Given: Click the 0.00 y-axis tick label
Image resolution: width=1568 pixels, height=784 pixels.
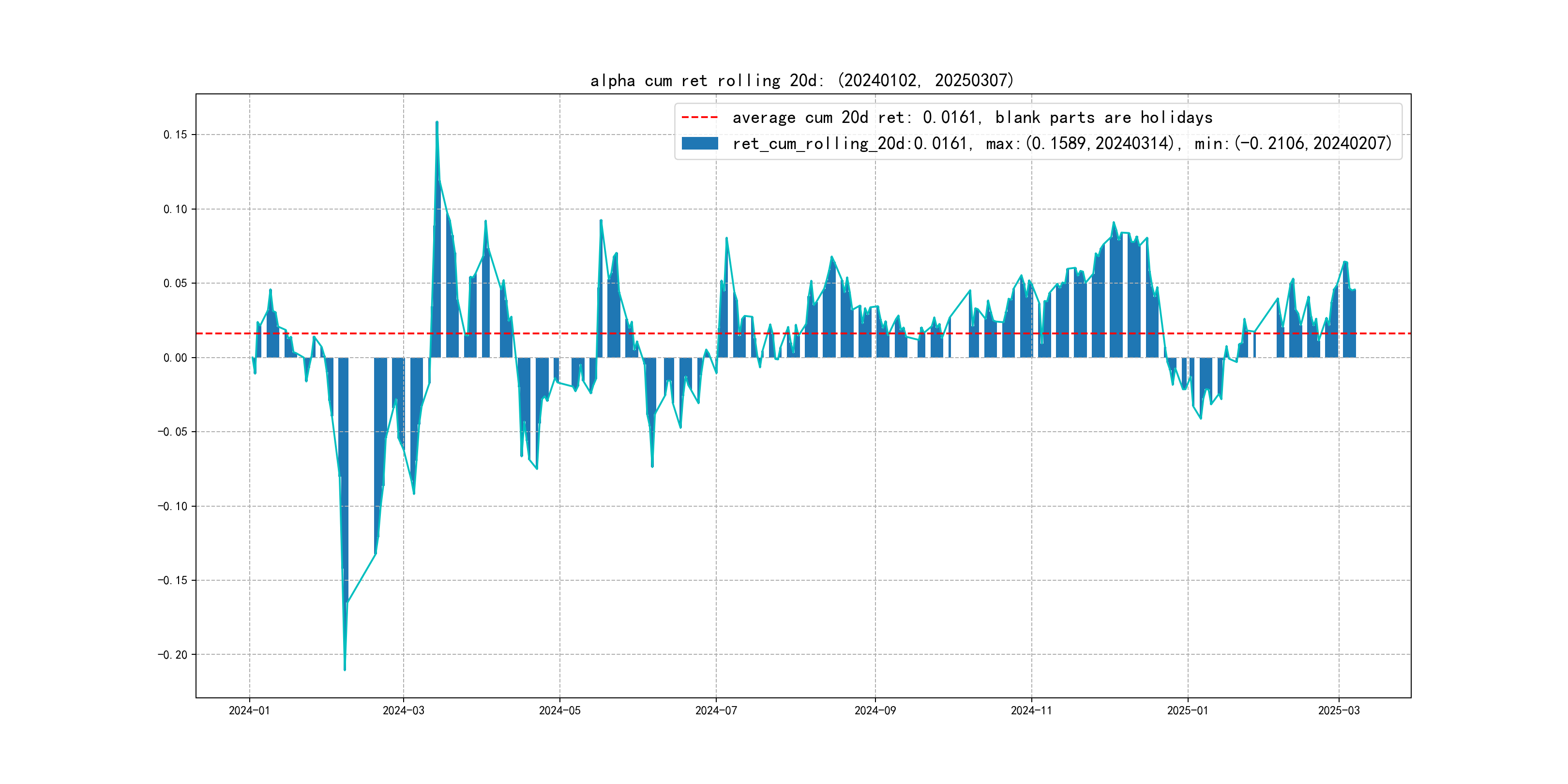Looking at the screenshot, I should (175, 358).
